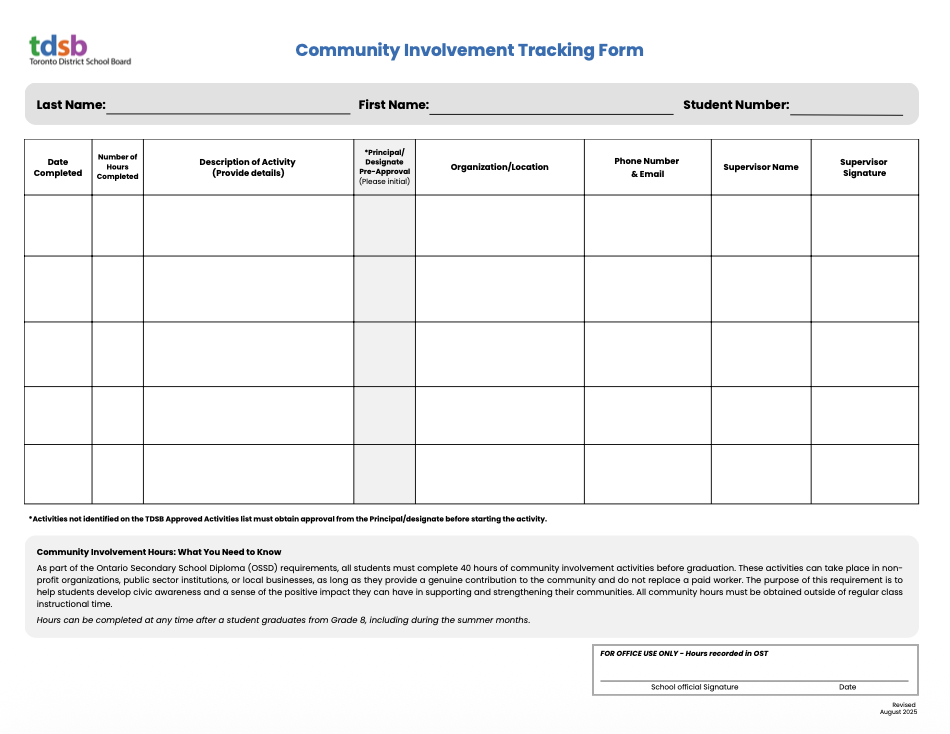This screenshot has width=950, height=734.
Task: Click the Supervisor Signature column header
Action: [x=865, y=167]
